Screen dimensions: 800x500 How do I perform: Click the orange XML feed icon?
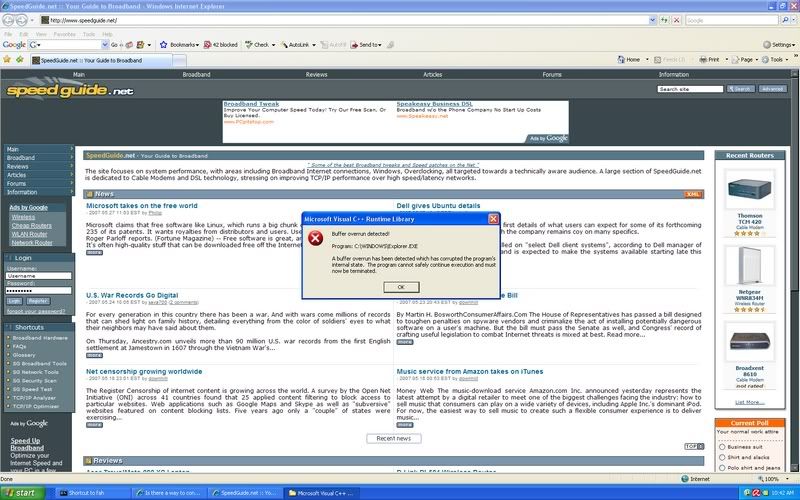point(693,194)
